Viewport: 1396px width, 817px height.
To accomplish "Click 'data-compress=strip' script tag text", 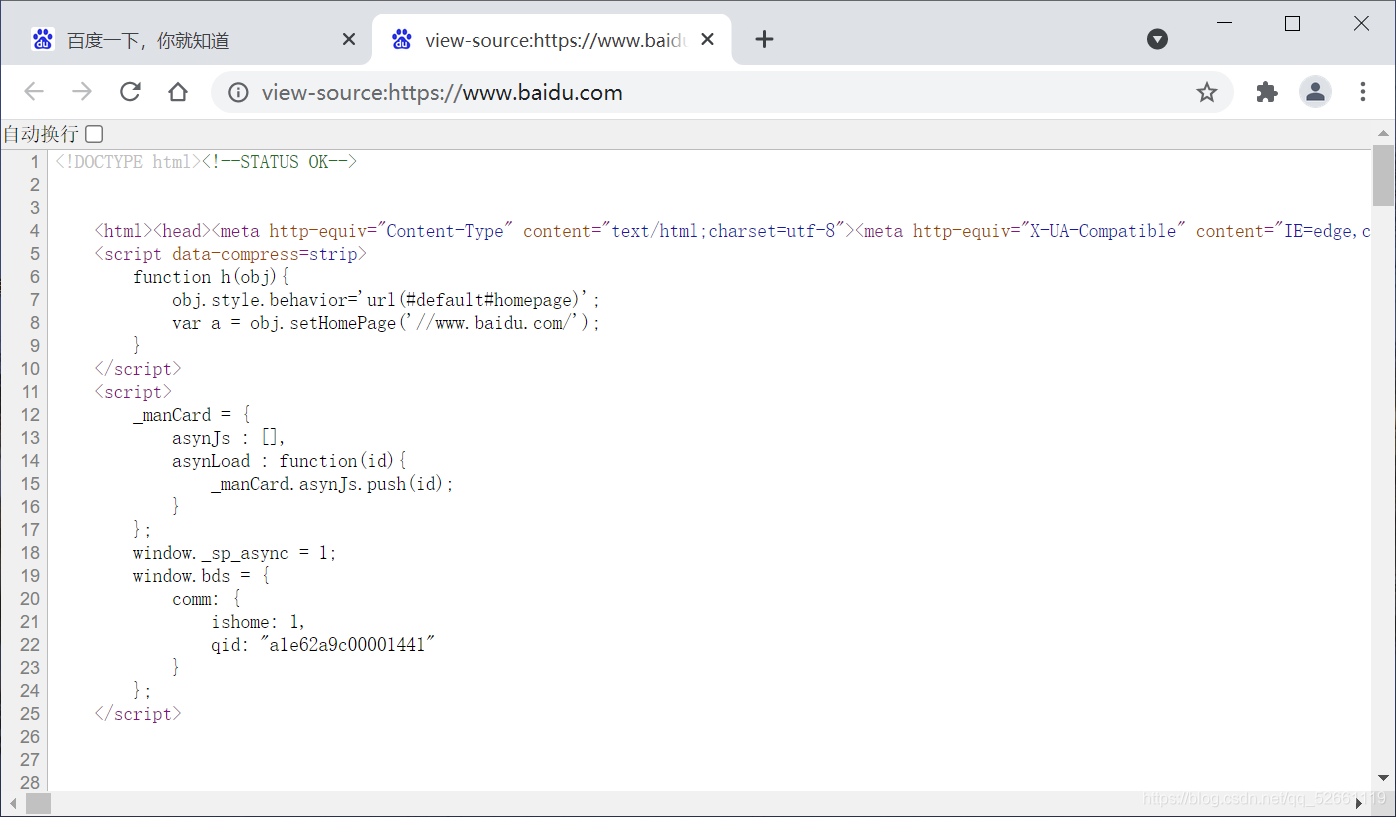I will [265, 254].
